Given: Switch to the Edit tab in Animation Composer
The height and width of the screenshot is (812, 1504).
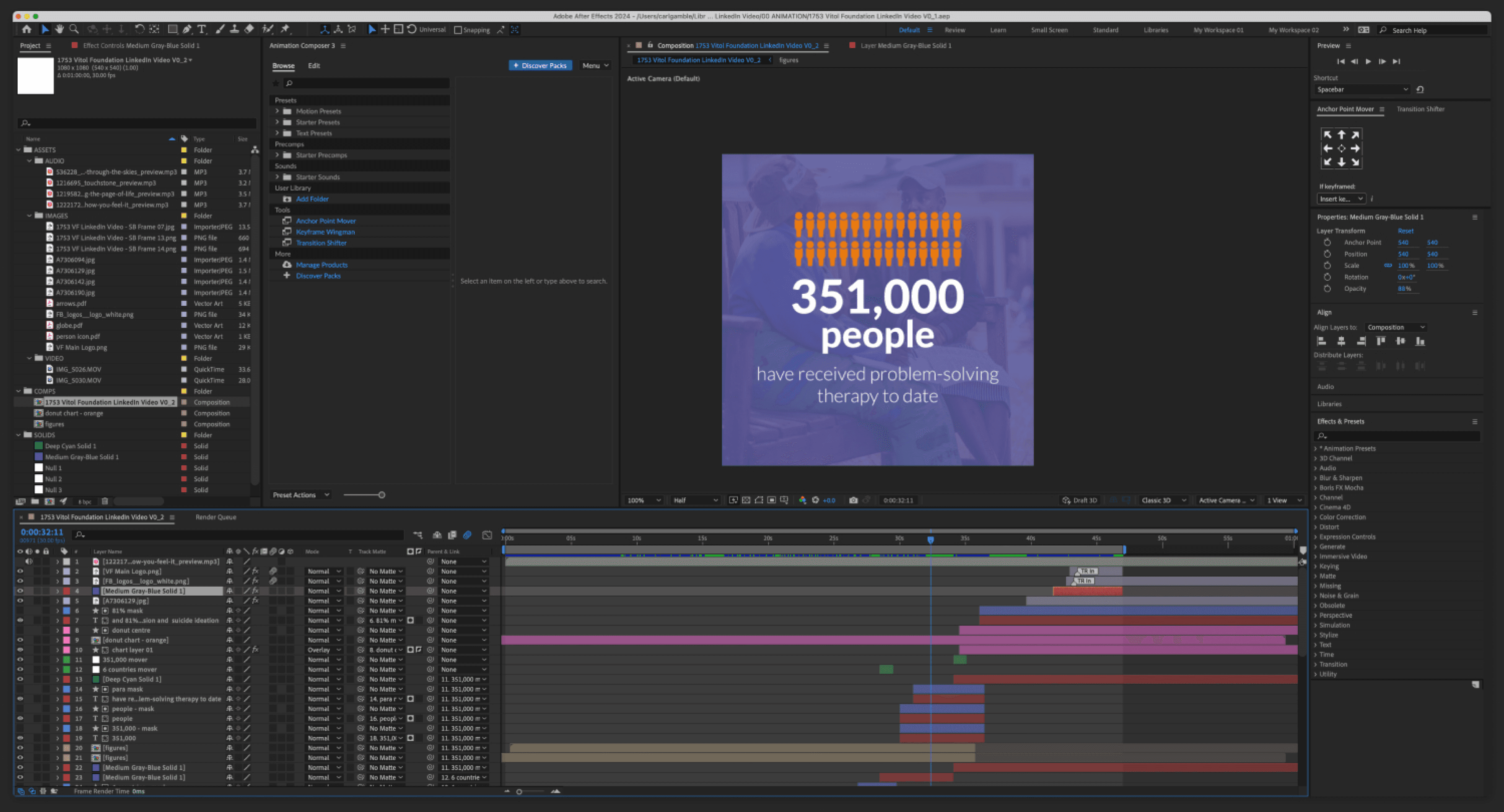Looking at the screenshot, I should click(x=314, y=65).
